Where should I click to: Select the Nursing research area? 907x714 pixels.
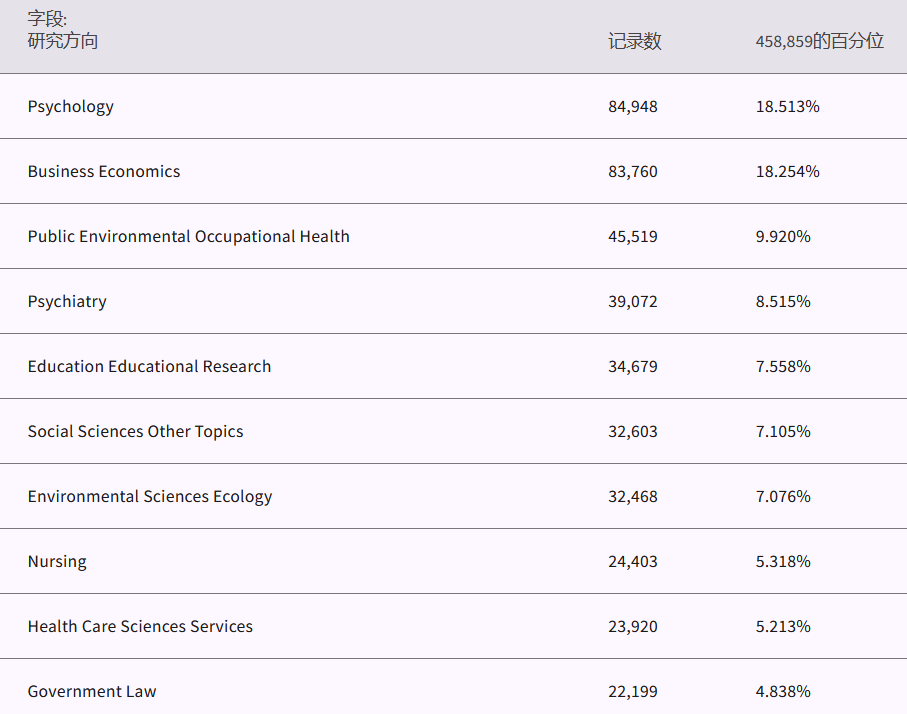[57, 562]
